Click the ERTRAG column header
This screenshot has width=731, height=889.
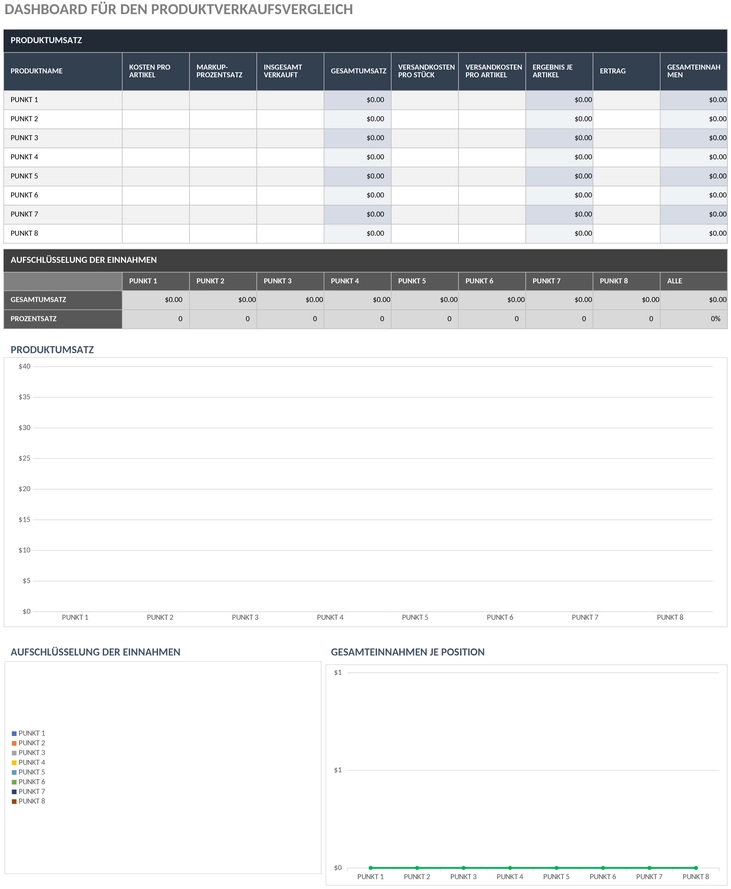point(627,71)
